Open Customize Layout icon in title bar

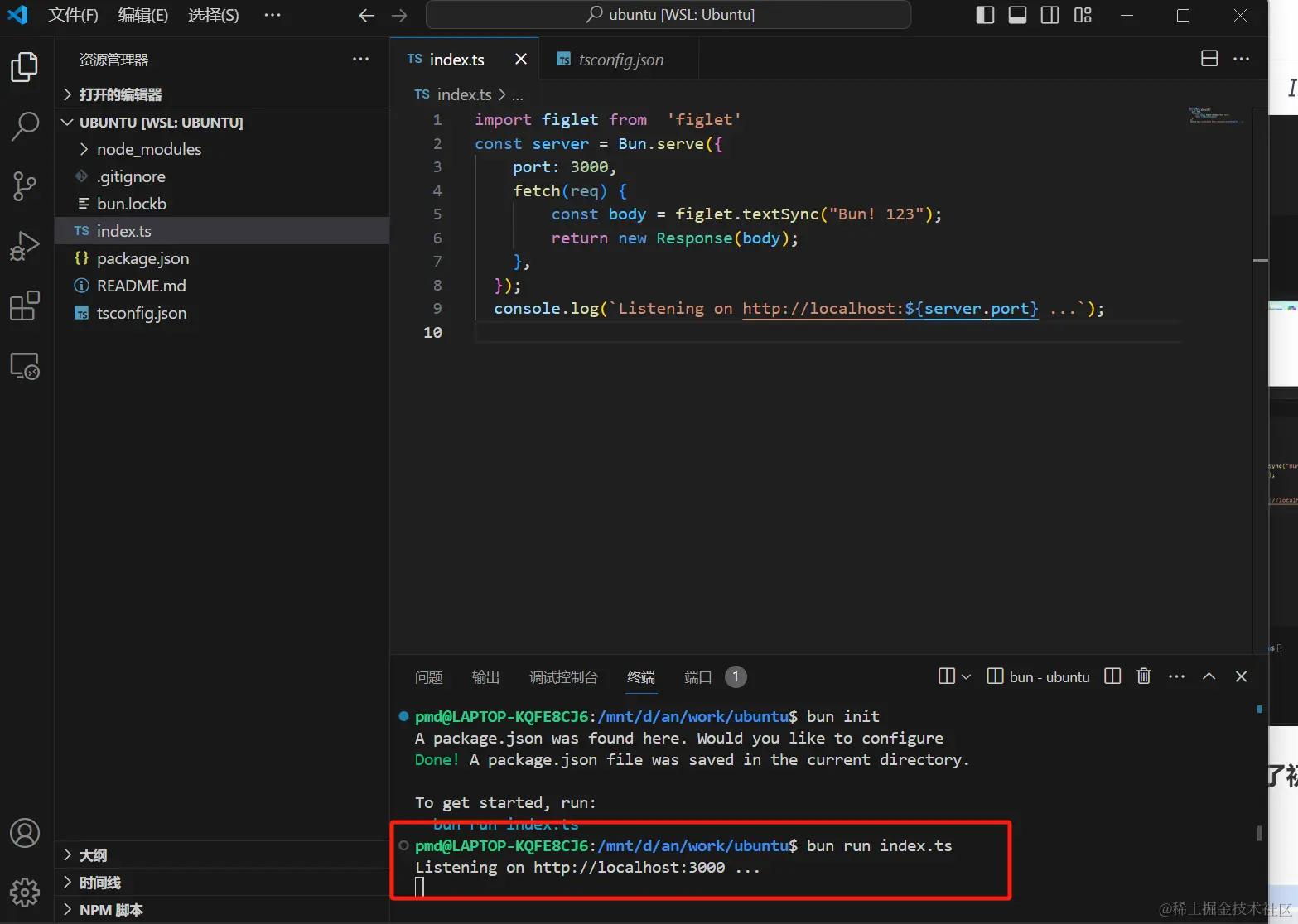1083,15
